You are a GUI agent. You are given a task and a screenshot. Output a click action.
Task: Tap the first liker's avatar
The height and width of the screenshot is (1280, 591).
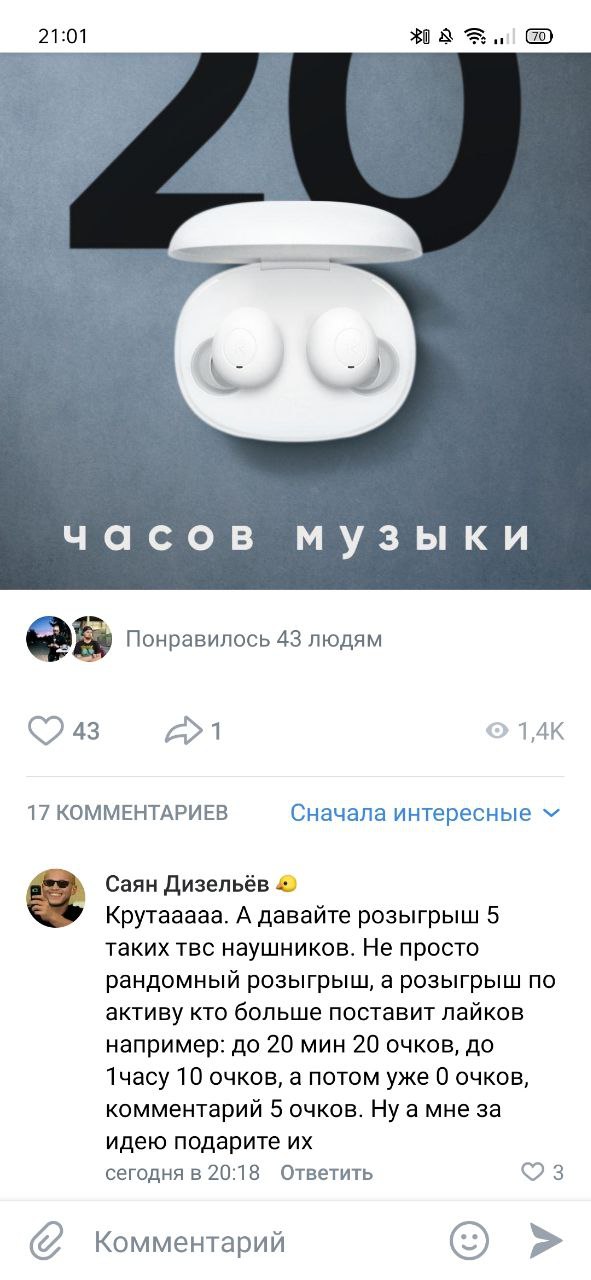coord(47,639)
